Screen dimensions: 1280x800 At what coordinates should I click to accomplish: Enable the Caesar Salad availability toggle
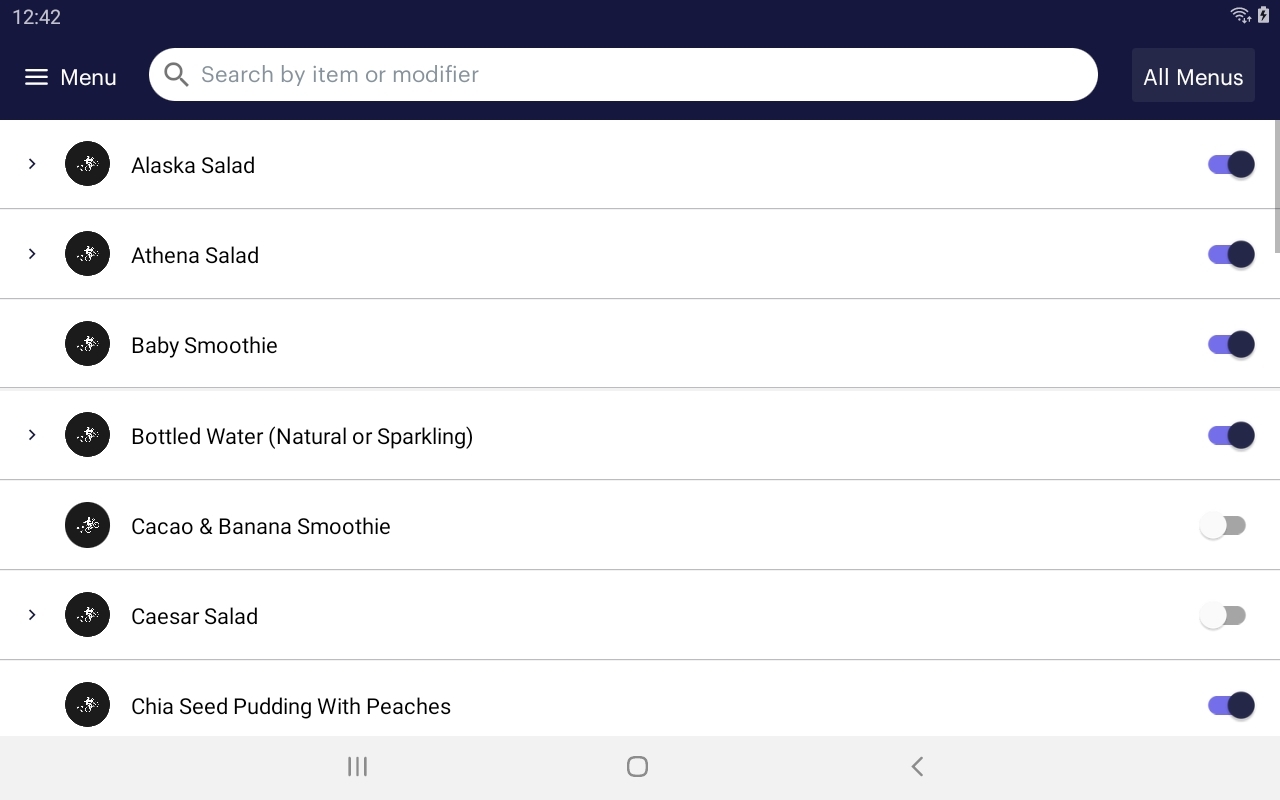(x=1223, y=615)
